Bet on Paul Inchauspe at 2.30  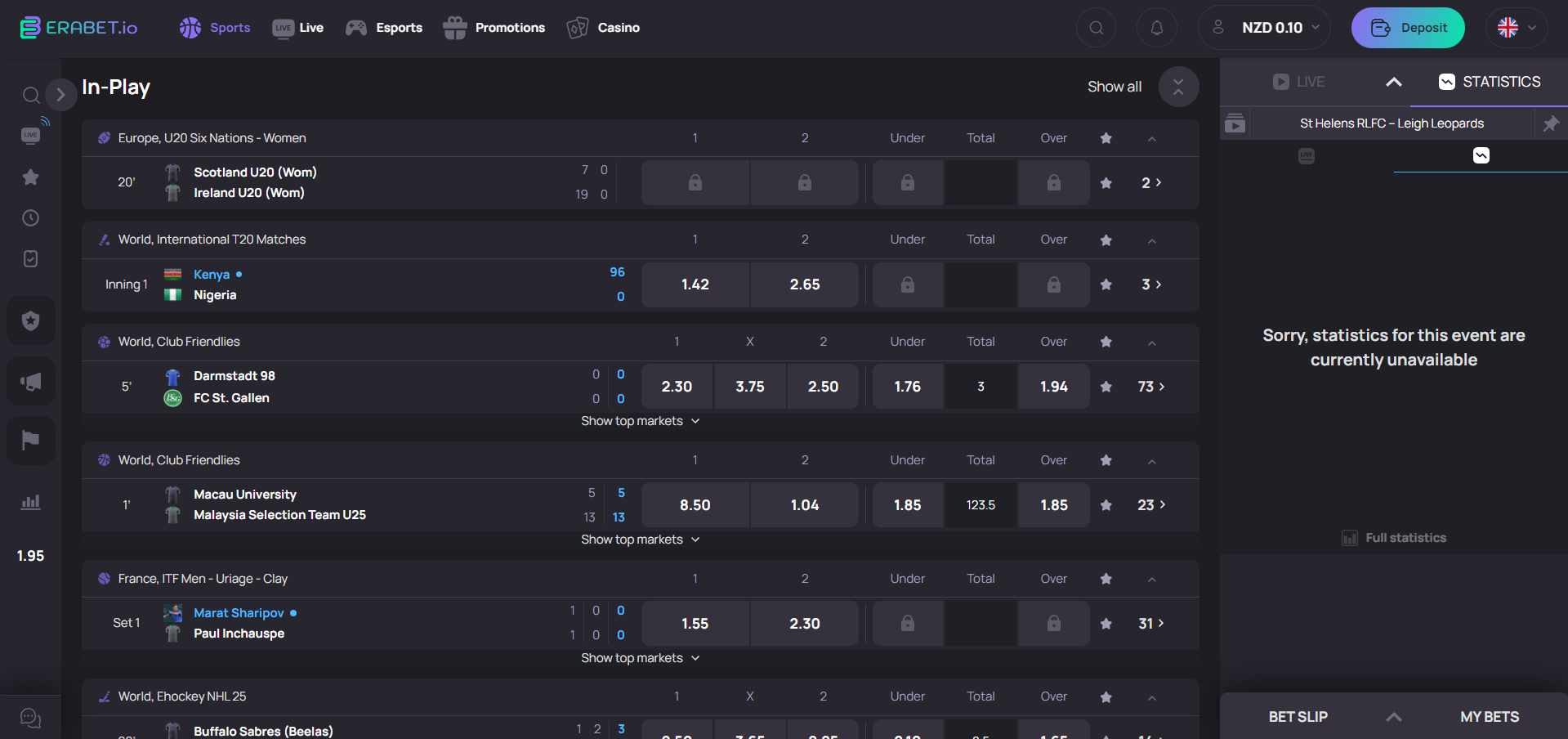[x=805, y=624]
